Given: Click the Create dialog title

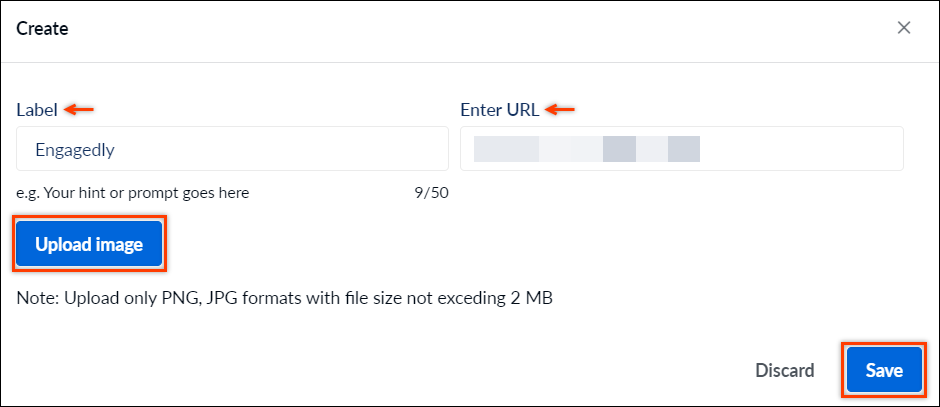Looking at the screenshot, I should (x=42, y=28).
